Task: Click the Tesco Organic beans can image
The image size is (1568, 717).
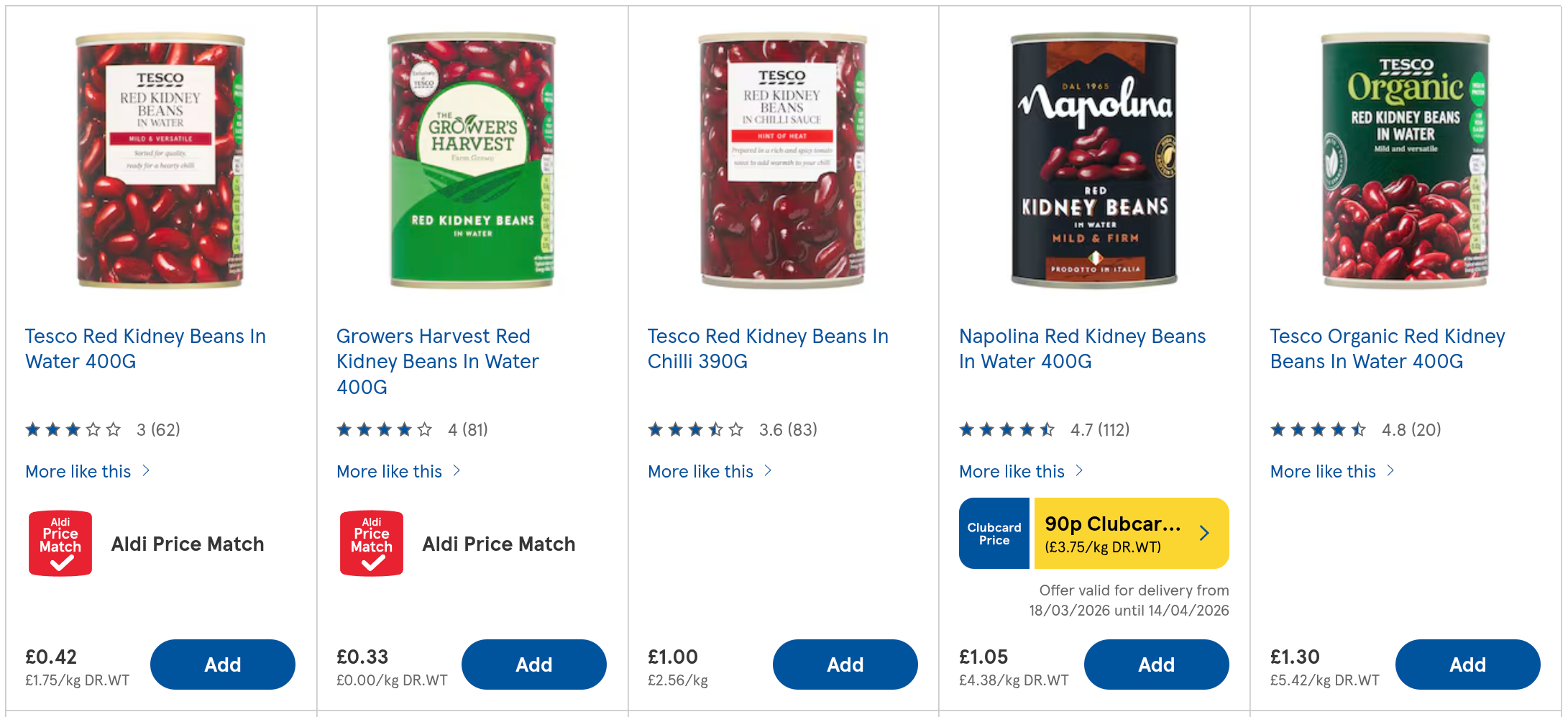Action: (x=1406, y=160)
